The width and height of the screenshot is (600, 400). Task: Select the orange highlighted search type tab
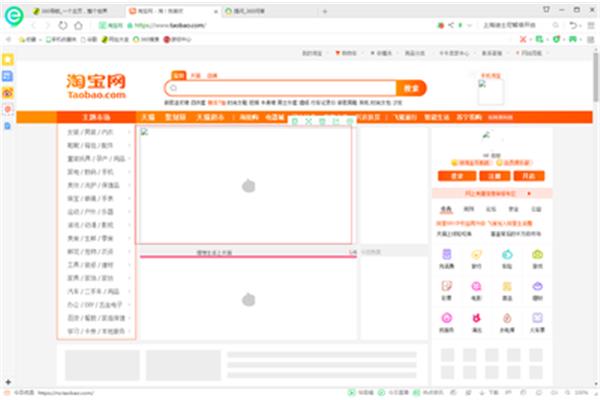click(179, 75)
